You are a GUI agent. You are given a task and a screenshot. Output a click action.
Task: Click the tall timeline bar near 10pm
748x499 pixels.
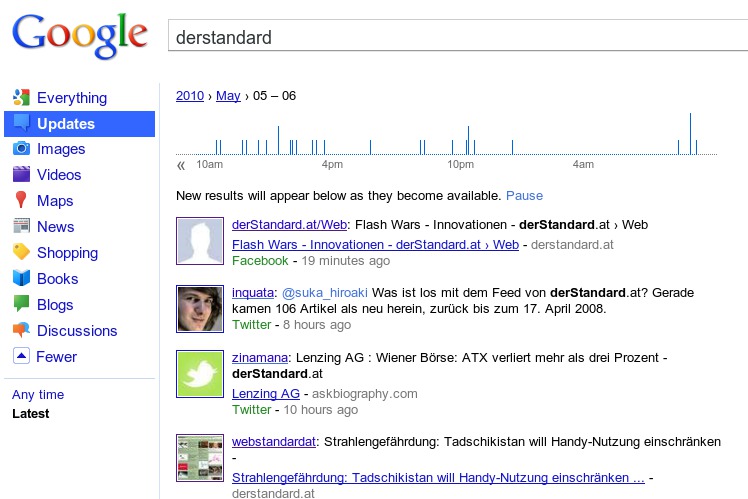(468, 140)
